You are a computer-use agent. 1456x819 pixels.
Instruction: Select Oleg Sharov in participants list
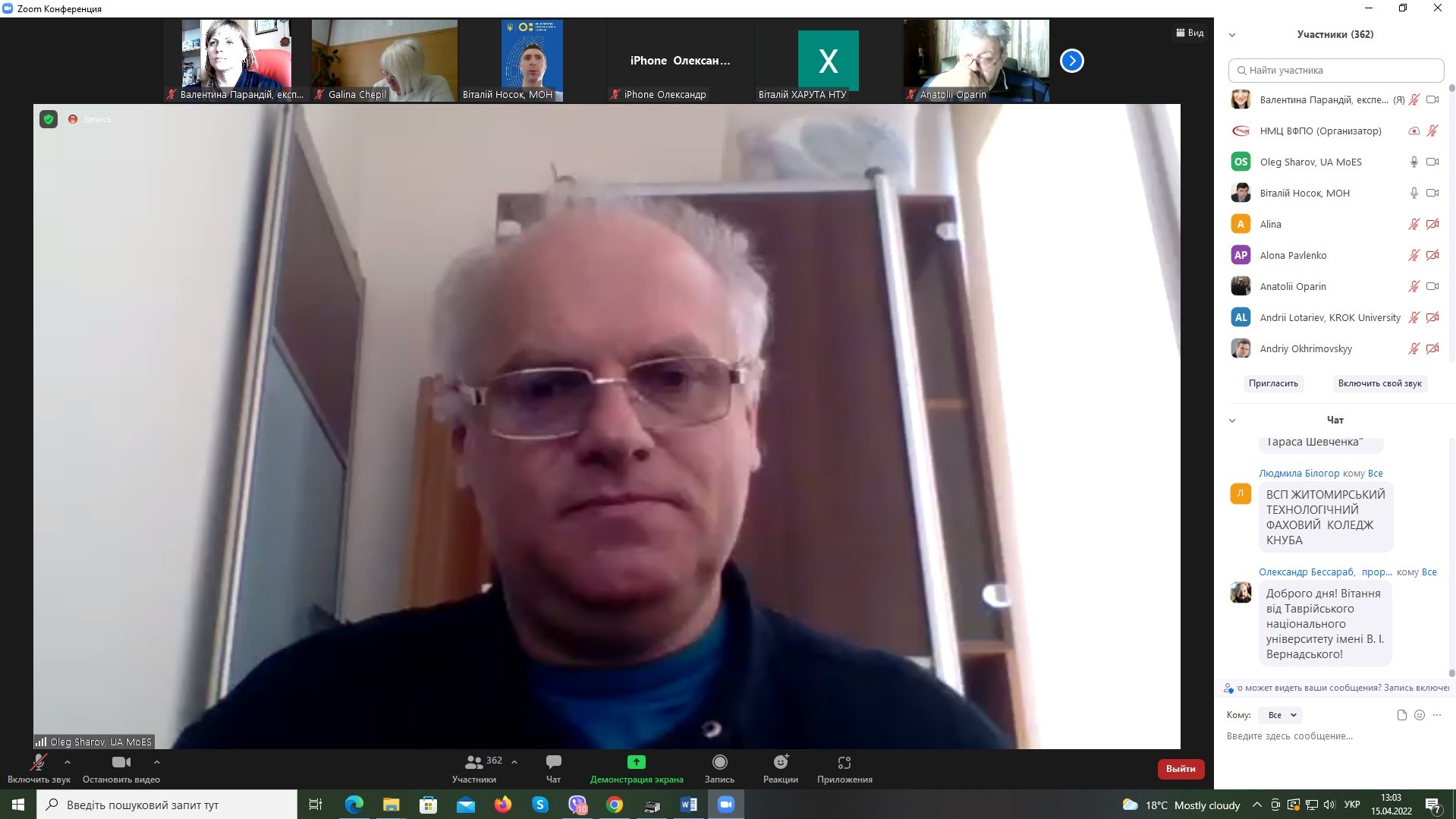tap(1310, 162)
